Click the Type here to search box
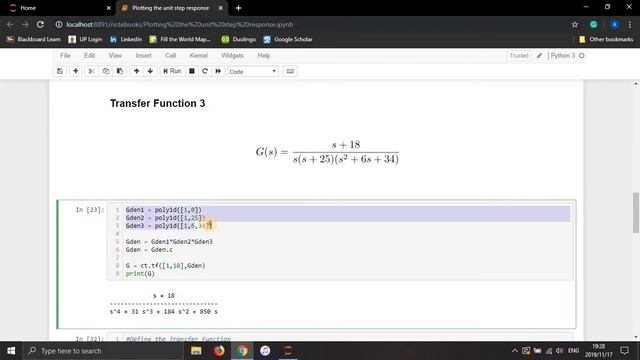Viewport: 640px width, 360px height. [x=104, y=351]
